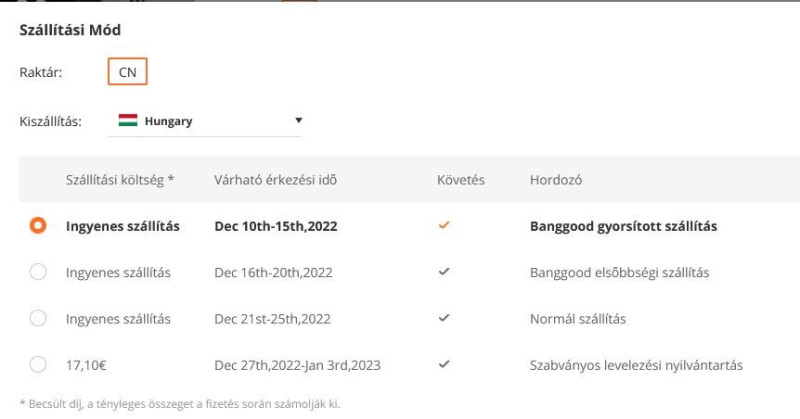Click the tracking checkmark for elsőbbségi szállítás
Viewport: 800px width, 419px height.
(444, 272)
